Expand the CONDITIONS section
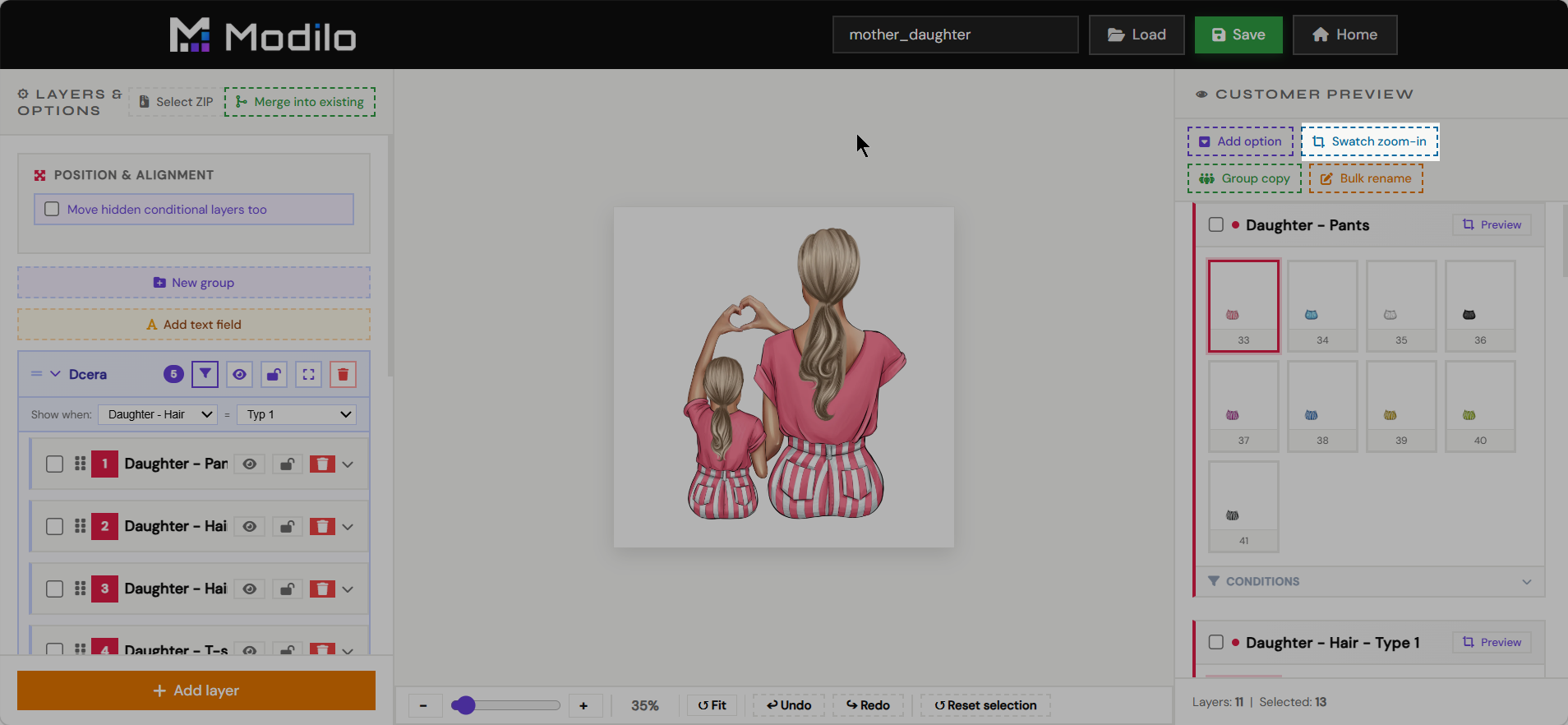This screenshot has width=1568, height=725. coord(1370,581)
